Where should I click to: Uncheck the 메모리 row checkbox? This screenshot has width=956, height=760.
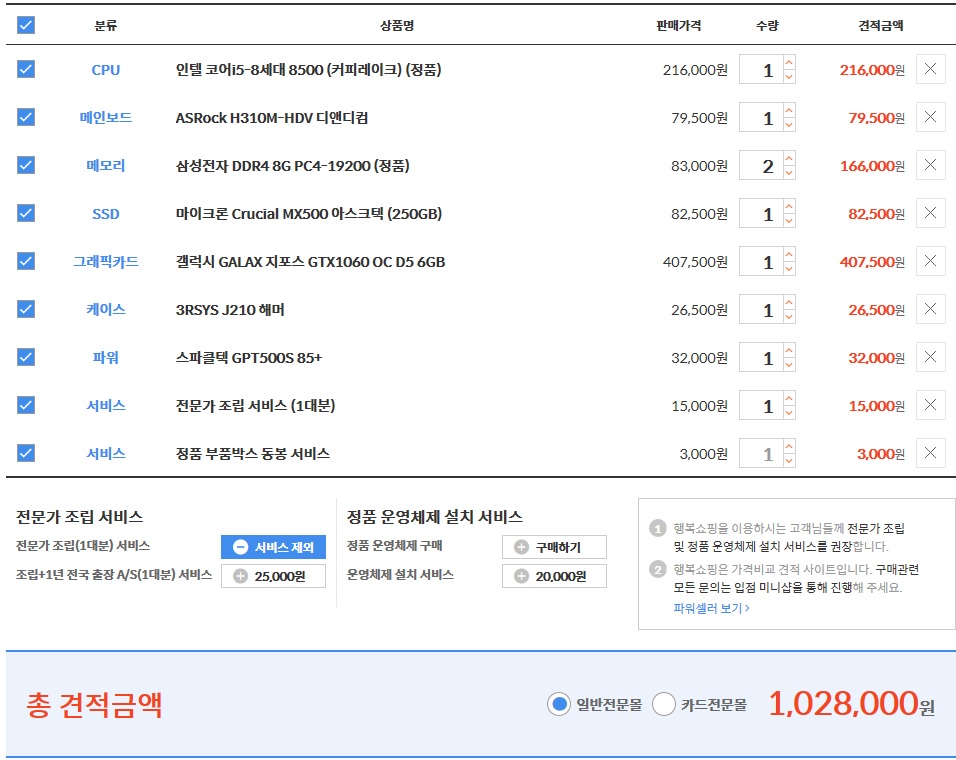[26, 165]
